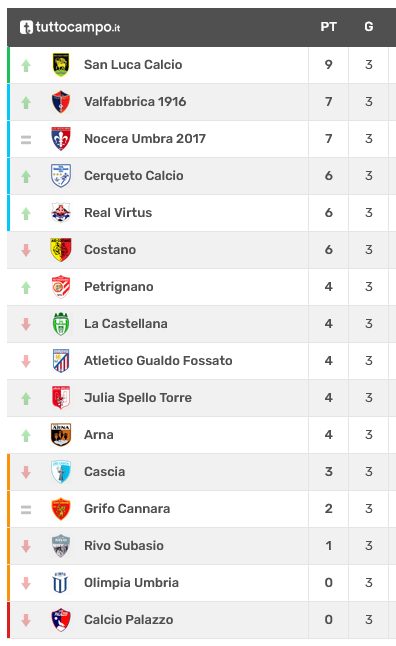Open the Julia Spello Torre team page

(138, 398)
